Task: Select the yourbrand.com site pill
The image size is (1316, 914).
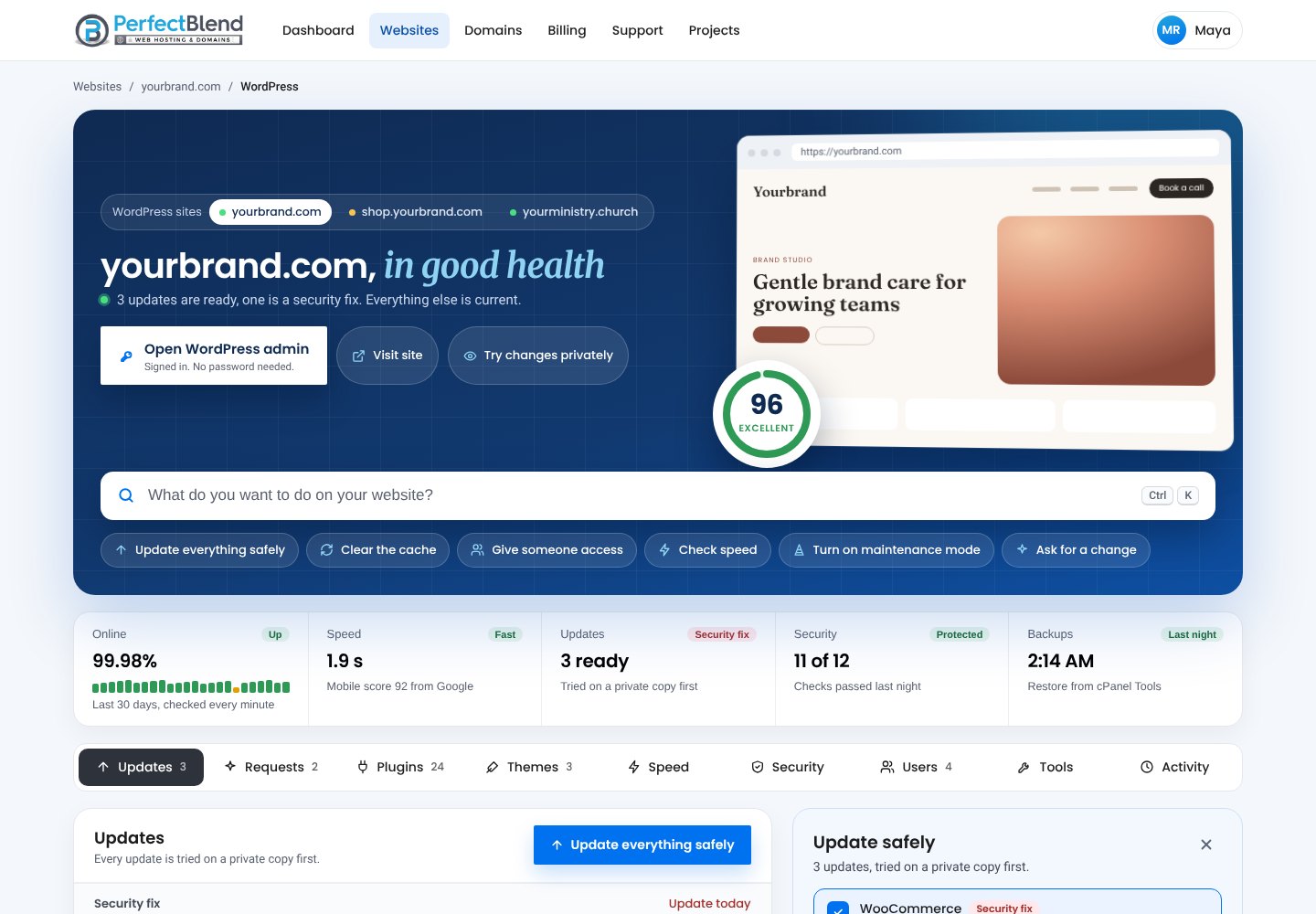Action: click(x=270, y=212)
